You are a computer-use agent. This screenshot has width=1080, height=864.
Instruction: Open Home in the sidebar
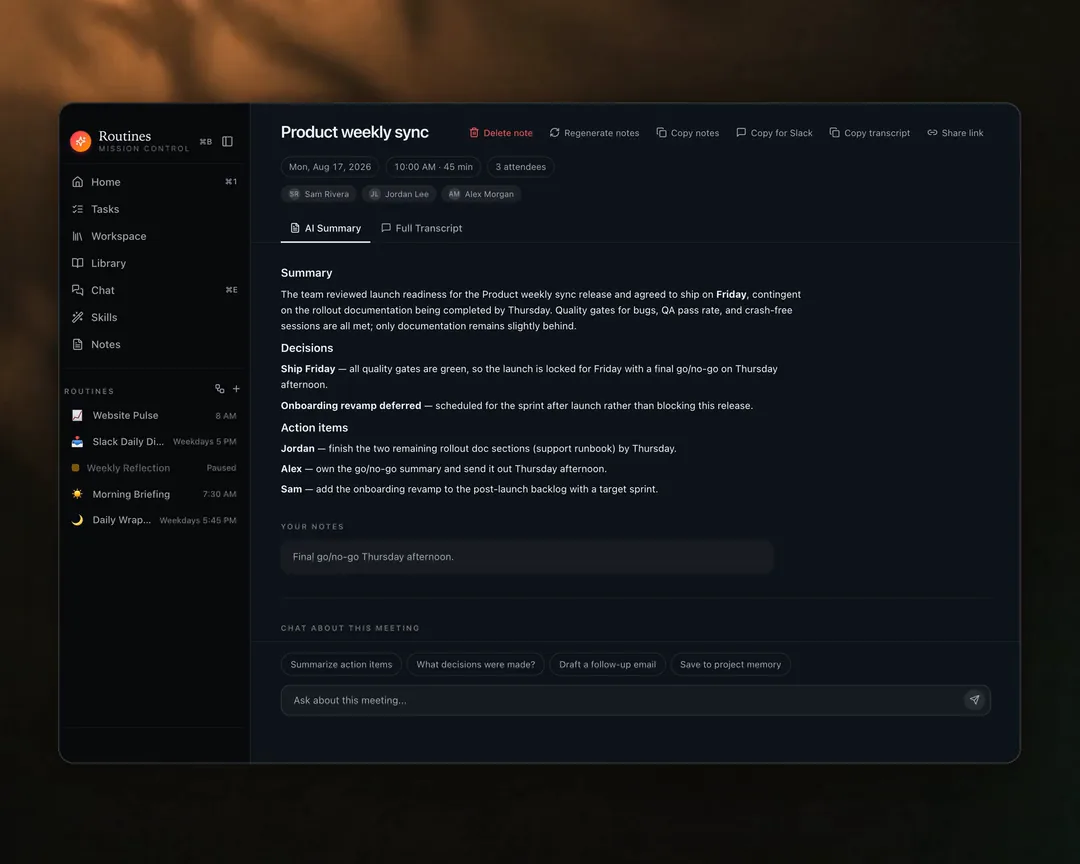point(154,182)
